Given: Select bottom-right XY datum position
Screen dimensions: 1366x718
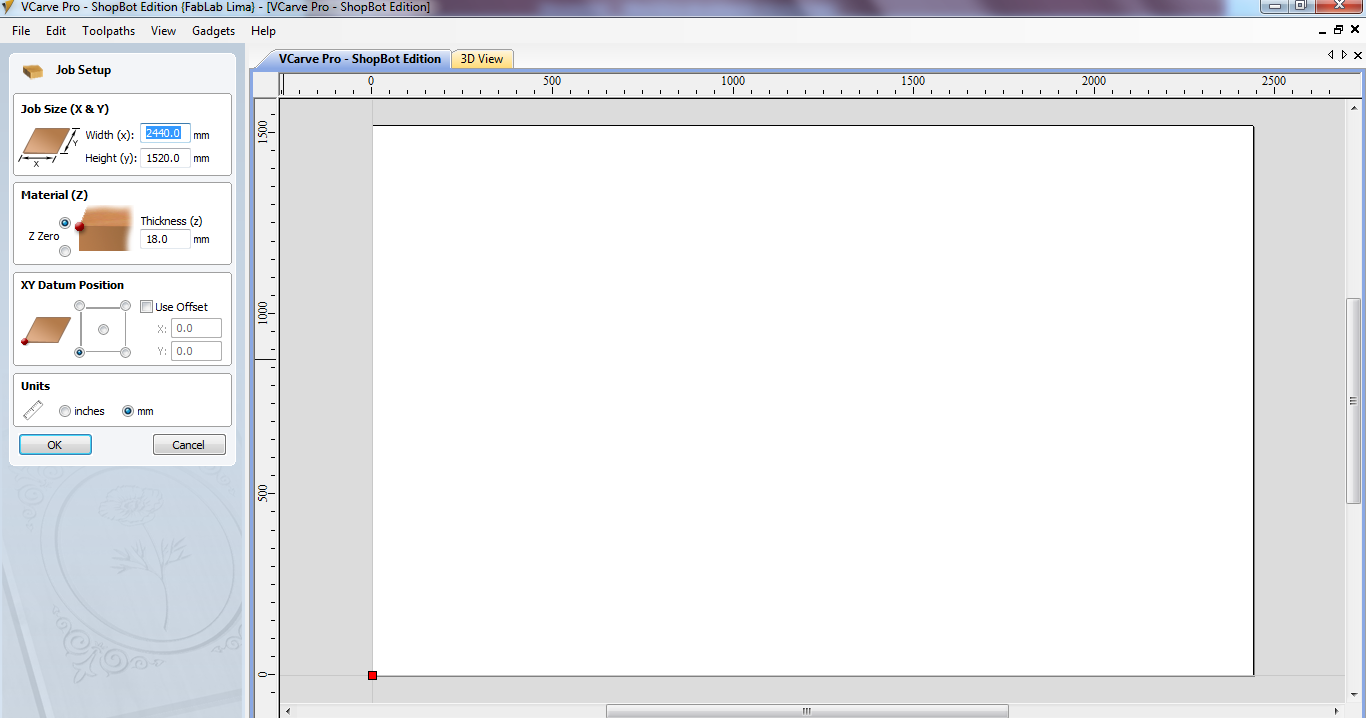Looking at the screenshot, I should tap(125, 352).
